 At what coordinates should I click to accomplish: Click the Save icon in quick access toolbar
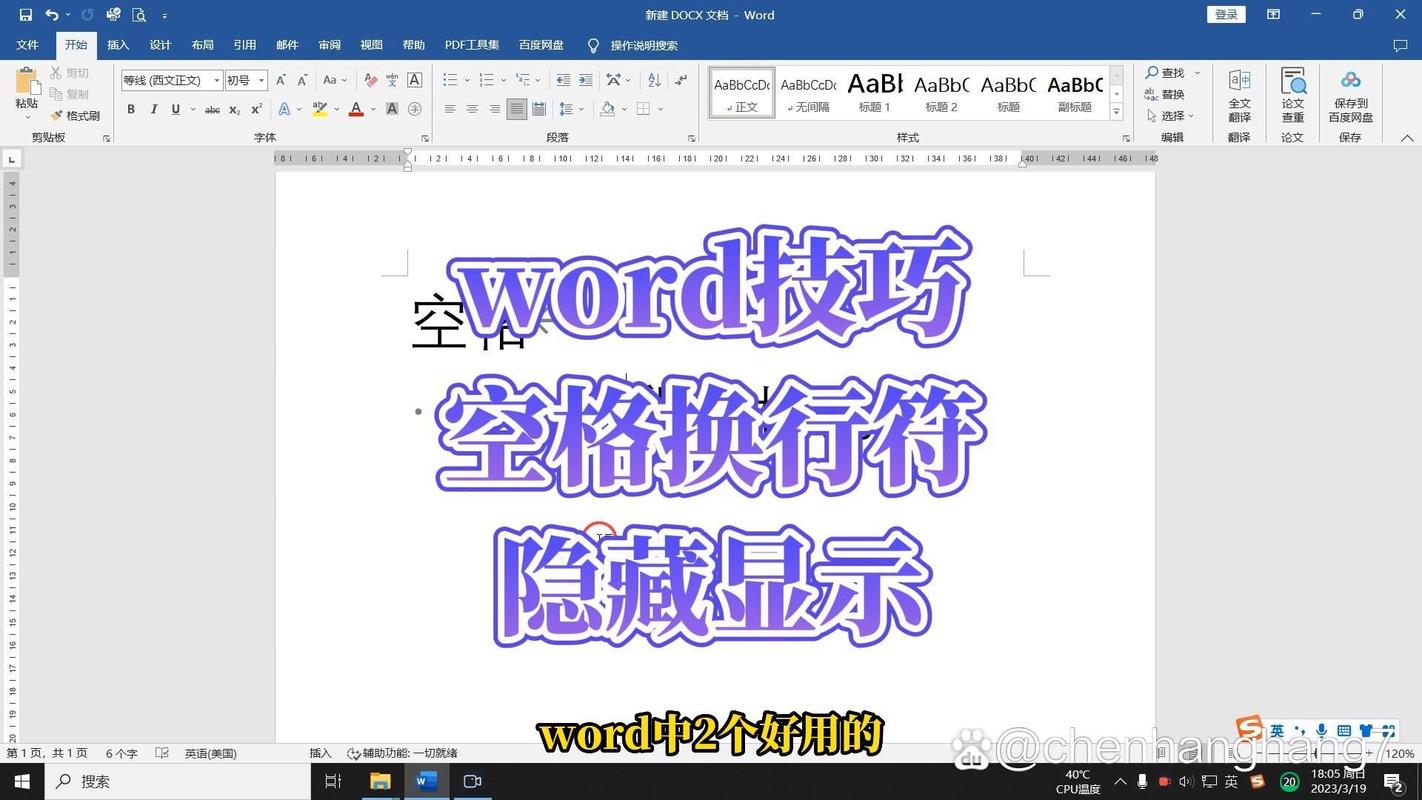(x=26, y=15)
